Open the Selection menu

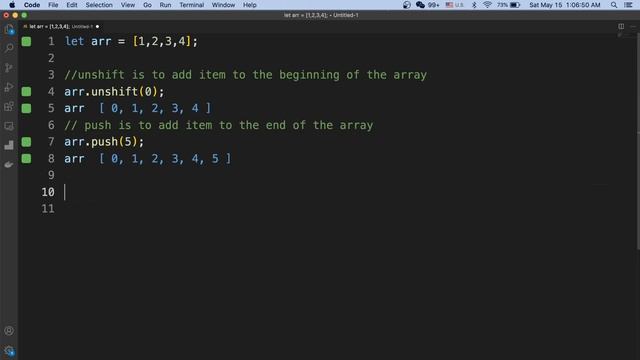point(99,5)
